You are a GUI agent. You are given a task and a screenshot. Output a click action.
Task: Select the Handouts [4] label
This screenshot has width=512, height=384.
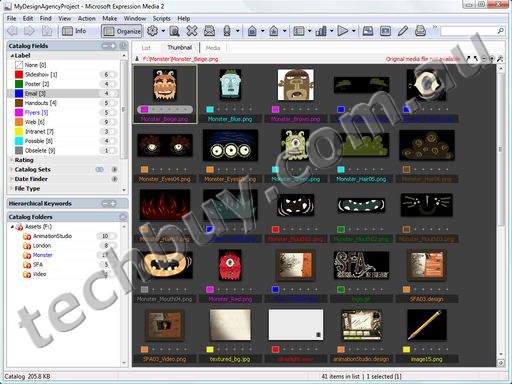41,103
